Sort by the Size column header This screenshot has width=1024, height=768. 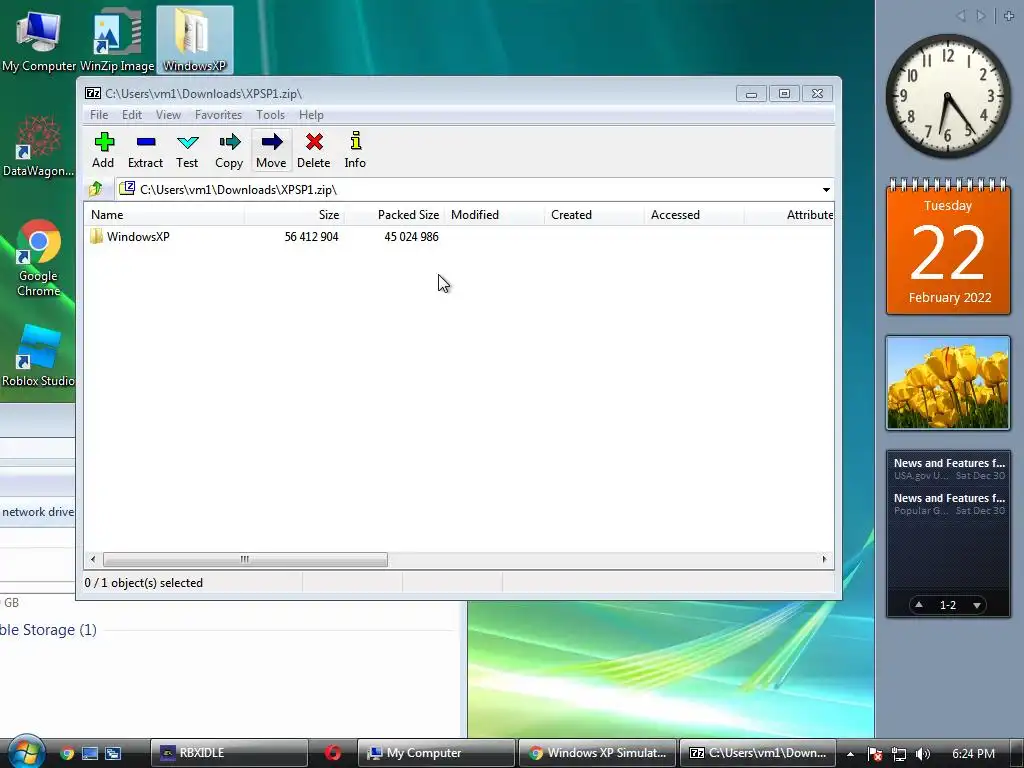295,215
